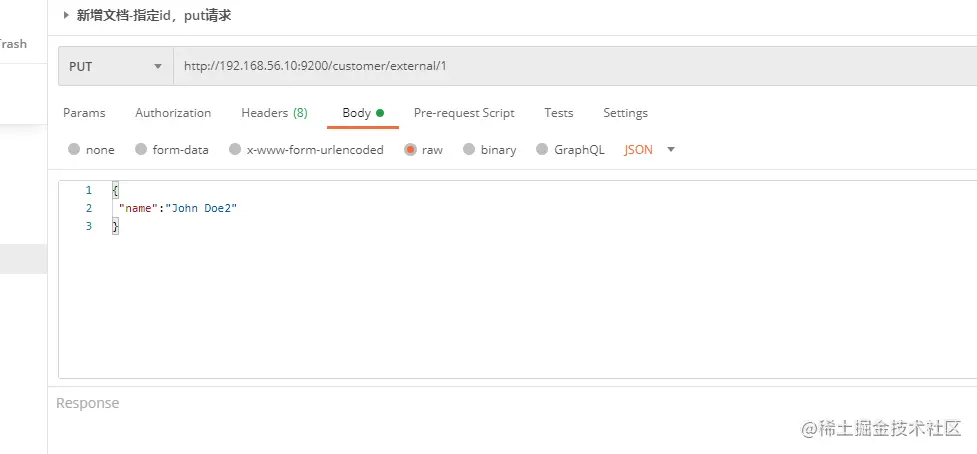Open the JSON format dropdown
Screen dimensions: 977x454
(649, 149)
